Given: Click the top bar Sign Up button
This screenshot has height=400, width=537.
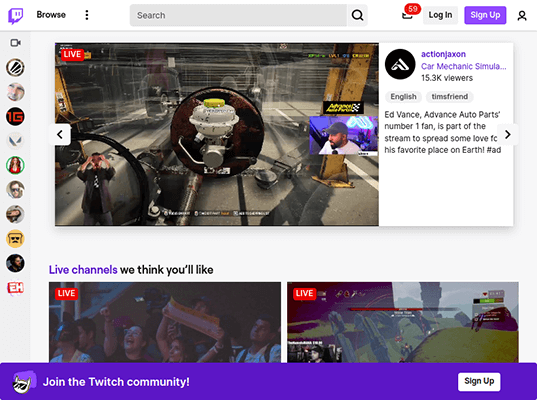Looking at the screenshot, I should (x=485, y=15).
